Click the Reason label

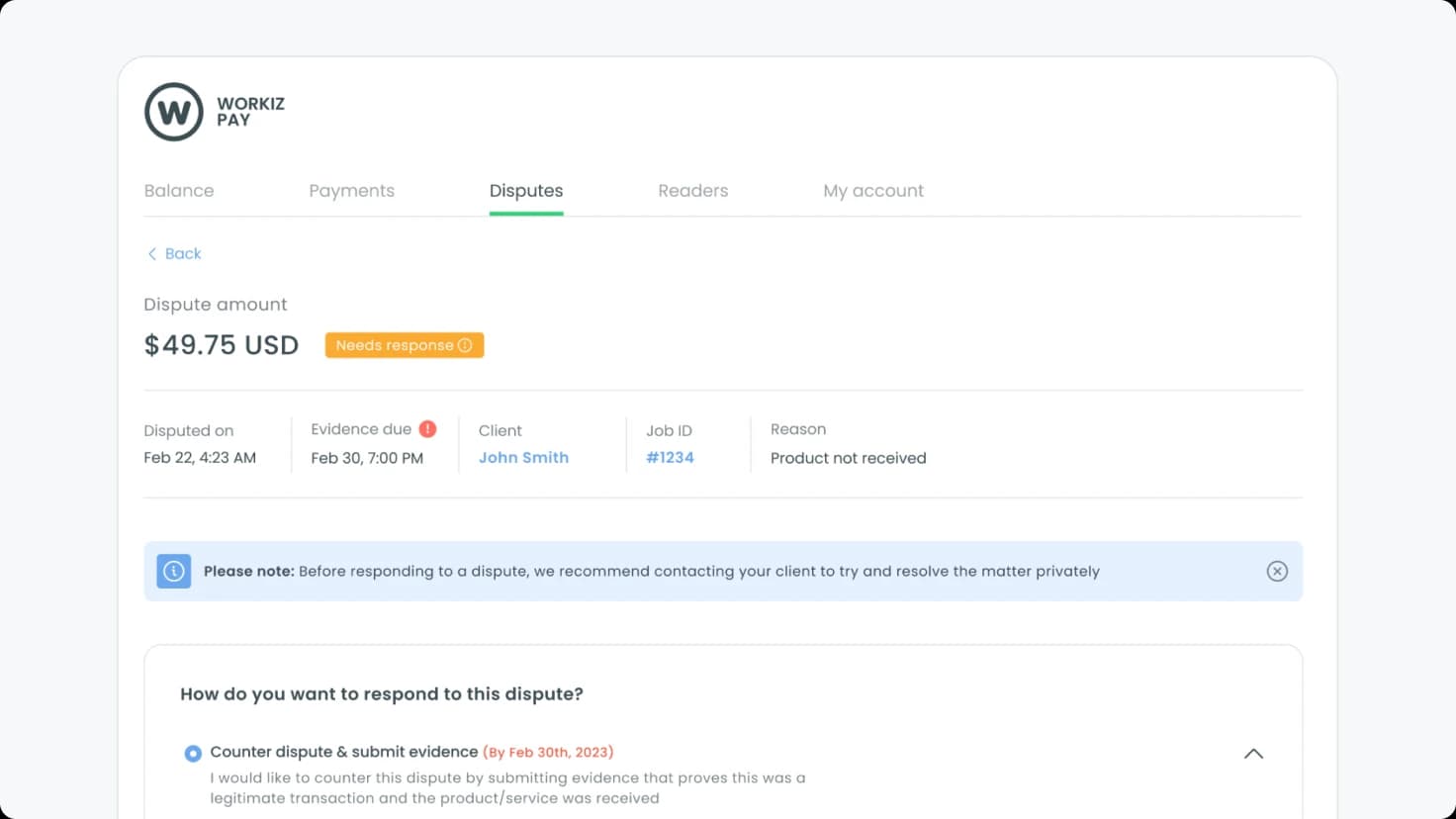[x=798, y=429]
